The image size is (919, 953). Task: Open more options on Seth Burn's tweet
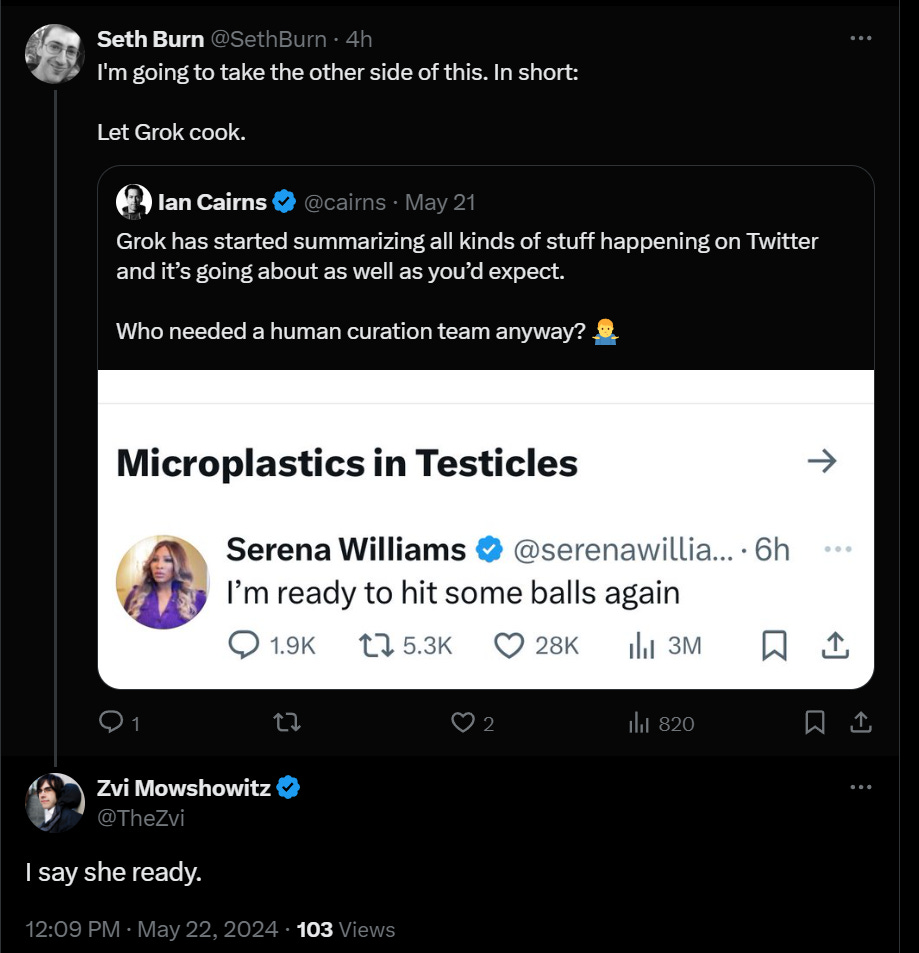tap(860, 38)
